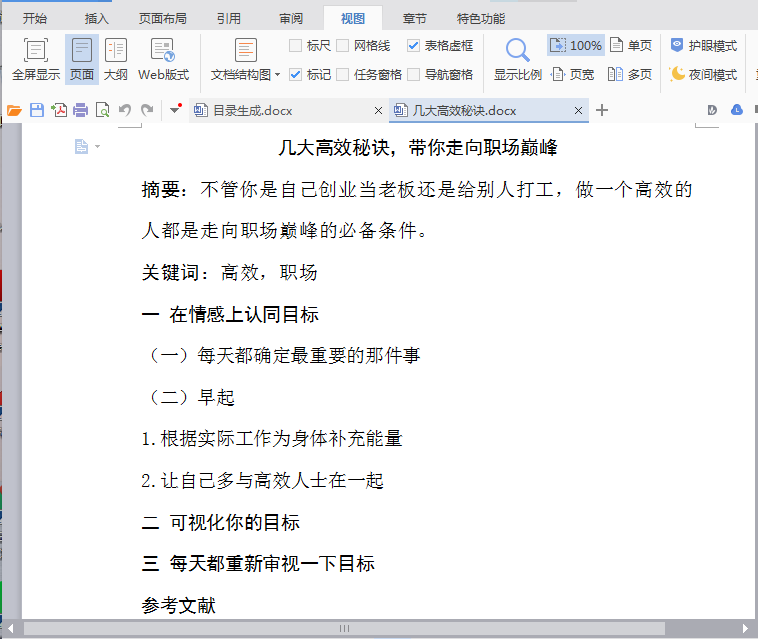Enable the Navigation pane checkbox
Screen dimensions: 758x639
point(413,74)
